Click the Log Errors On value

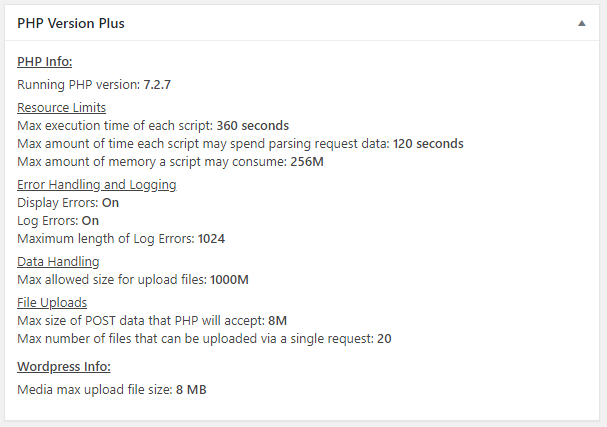pyautogui.click(x=90, y=221)
